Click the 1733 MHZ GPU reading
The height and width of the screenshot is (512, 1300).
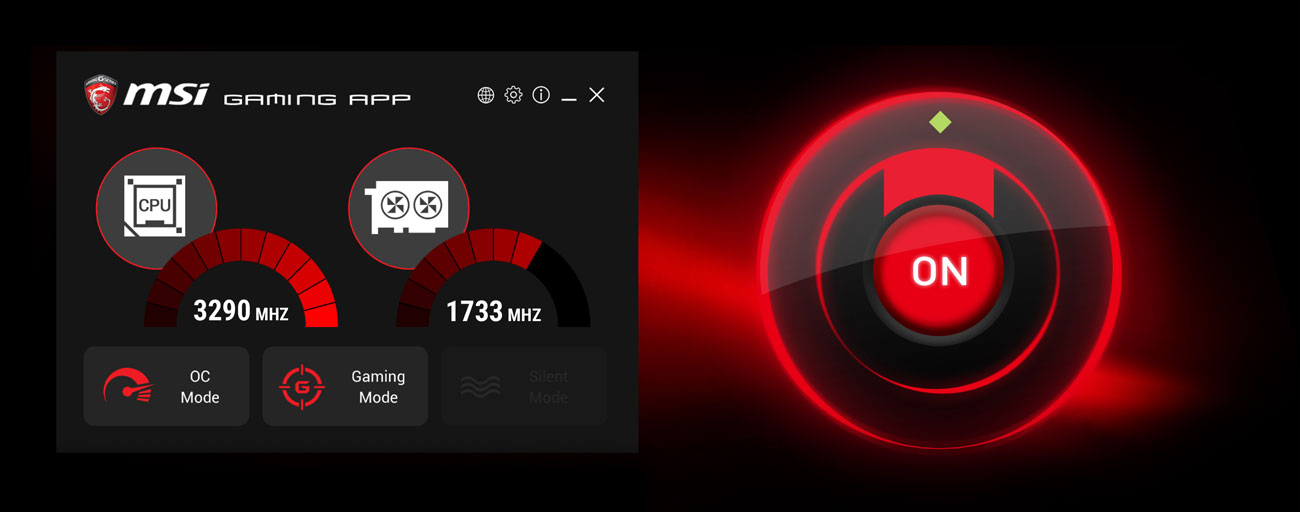(x=493, y=312)
